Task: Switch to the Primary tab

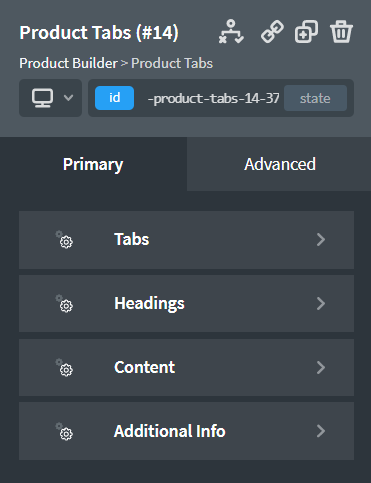Action: [93, 164]
